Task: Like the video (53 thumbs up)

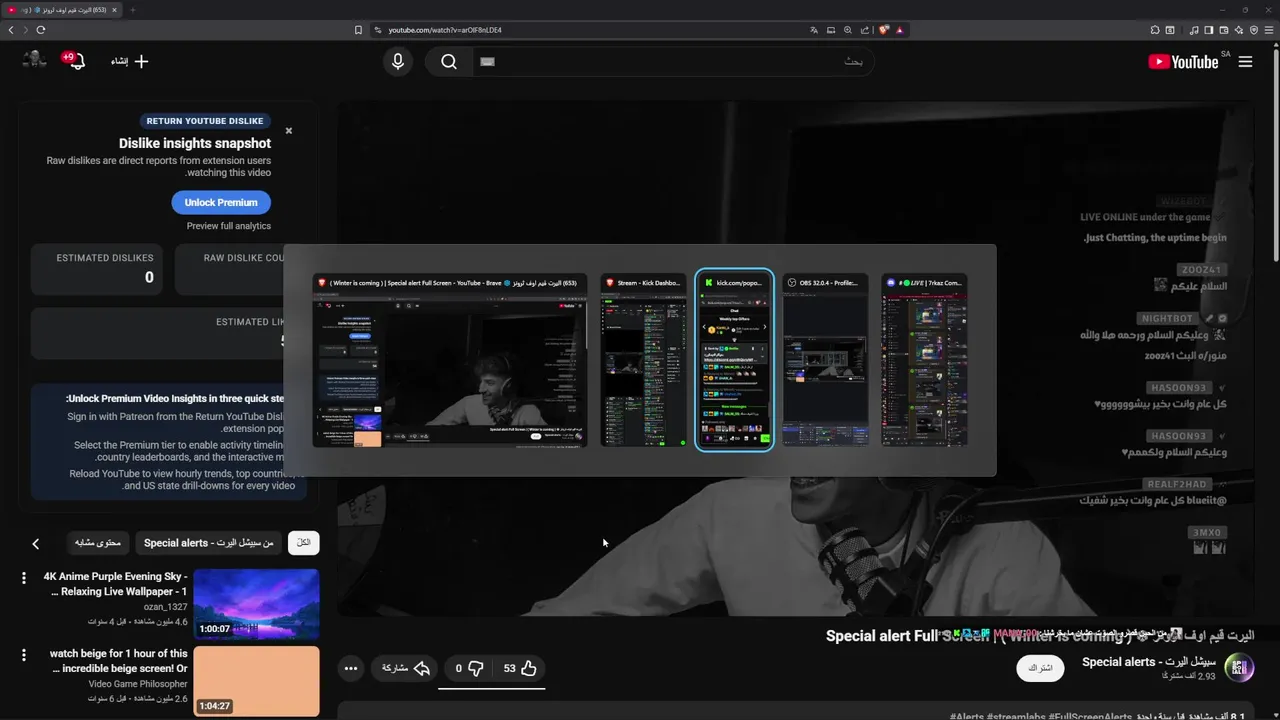Action: (x=520, y=668)
